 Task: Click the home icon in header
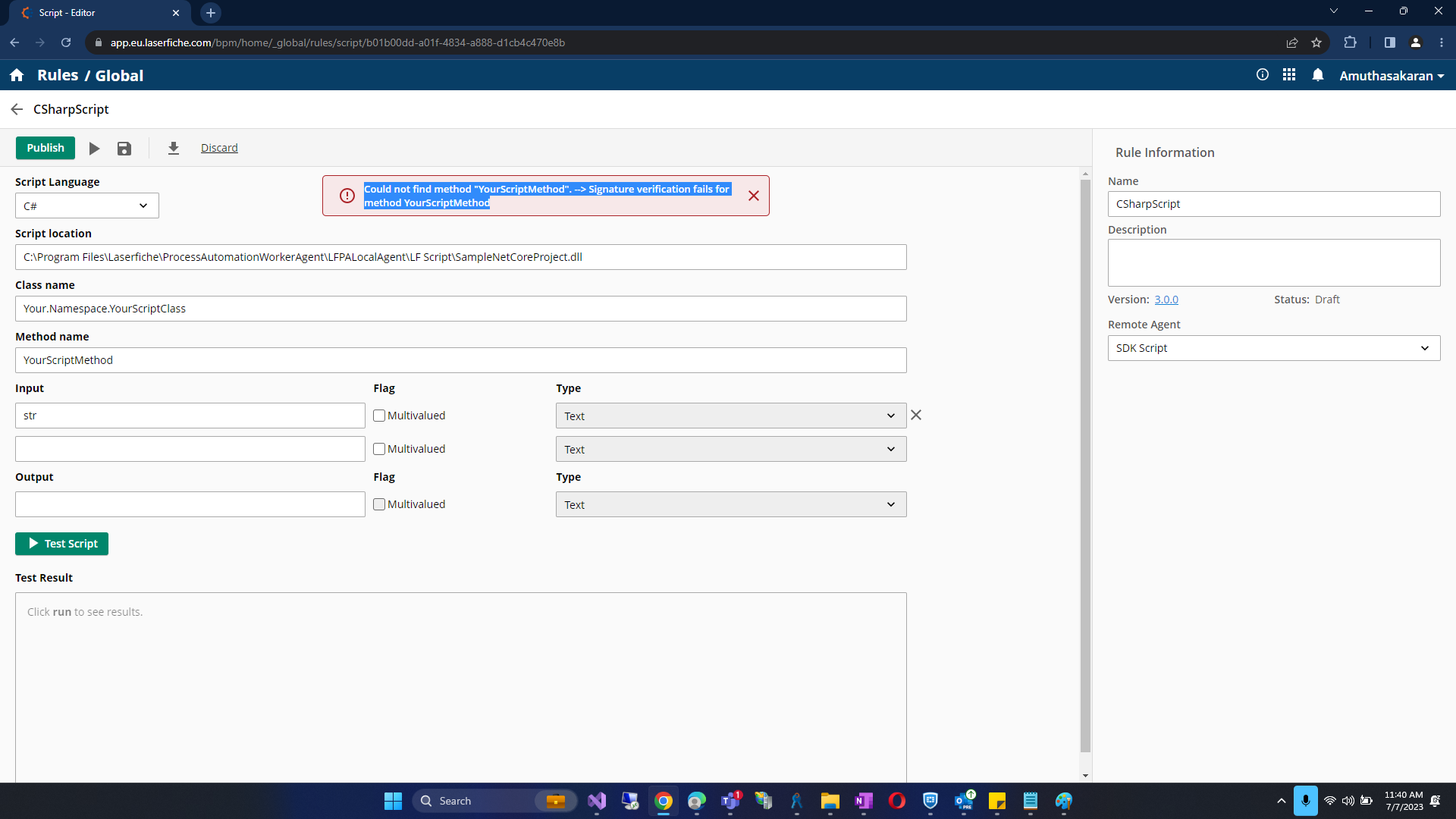(17, 75)
